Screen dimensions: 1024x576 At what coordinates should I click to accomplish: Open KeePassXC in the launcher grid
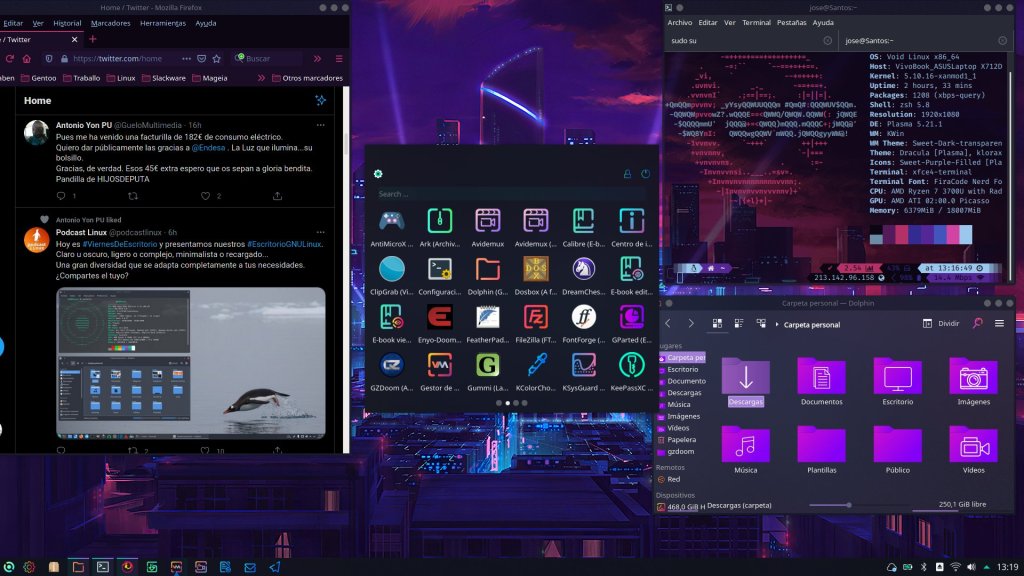(x=631, y=366)
